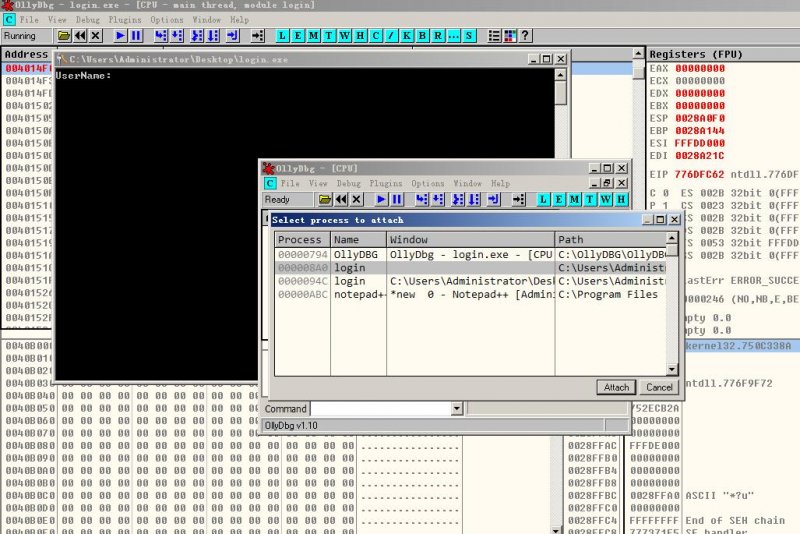Open Patches via slash button in main toolbar
This screenshot has height=534, width=800.
point(391,36)
